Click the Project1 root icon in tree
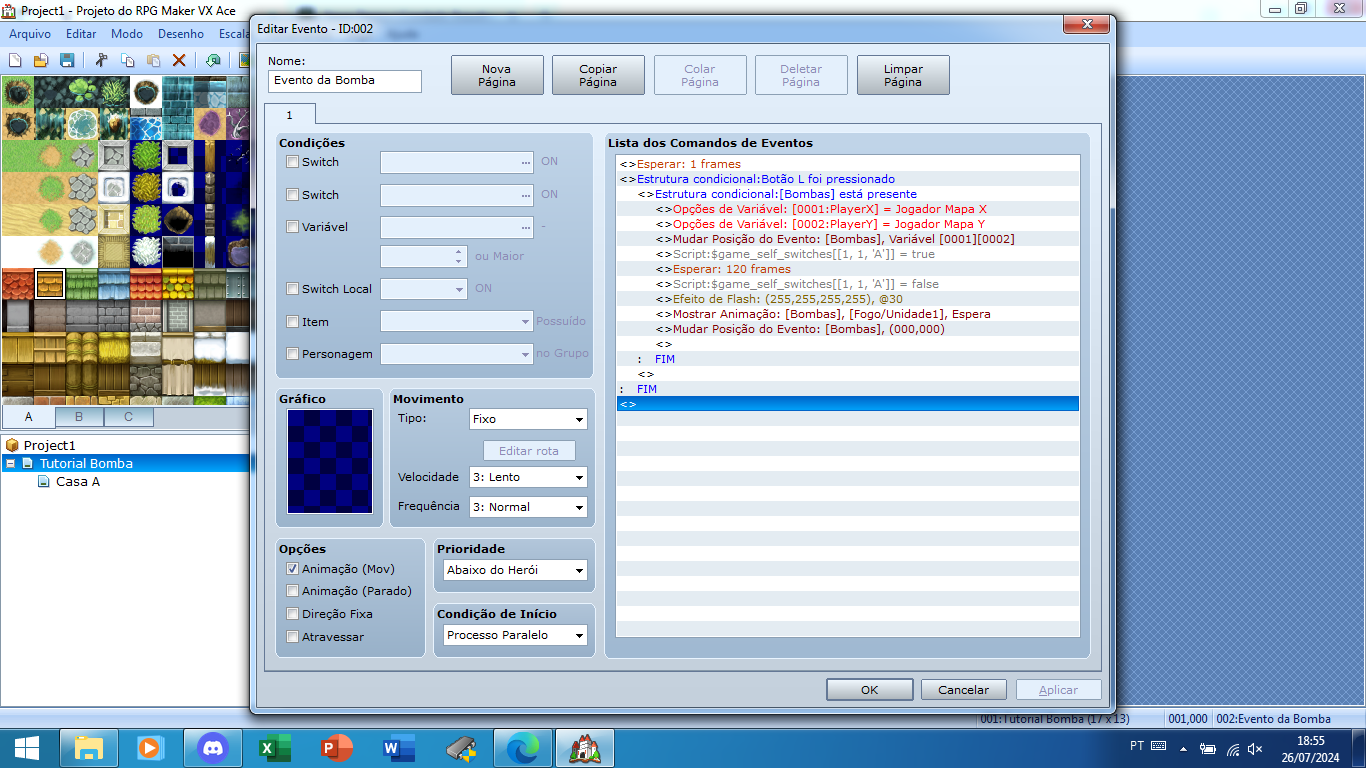Image resolution: width=1366 pixels, height=768 pixels. coord(13,445)
